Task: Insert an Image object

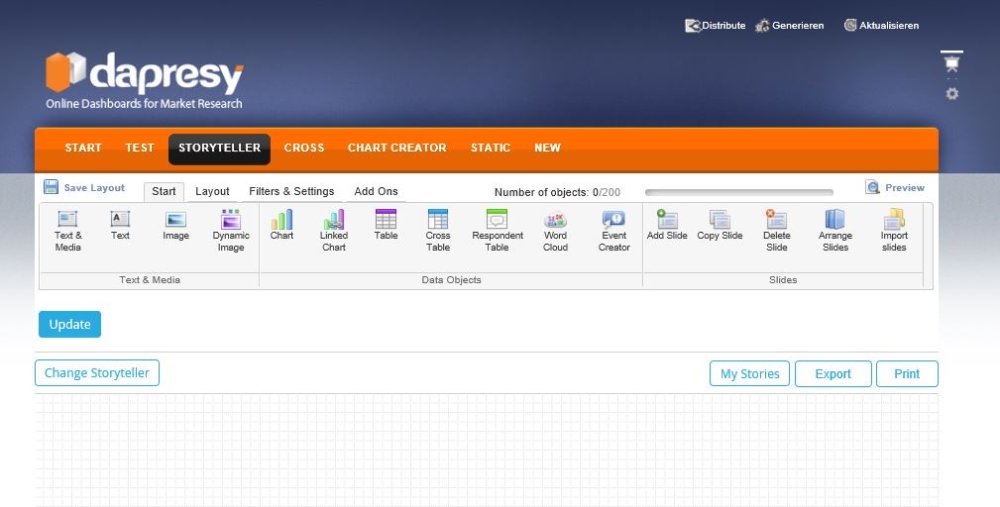Action: [175, 226]
